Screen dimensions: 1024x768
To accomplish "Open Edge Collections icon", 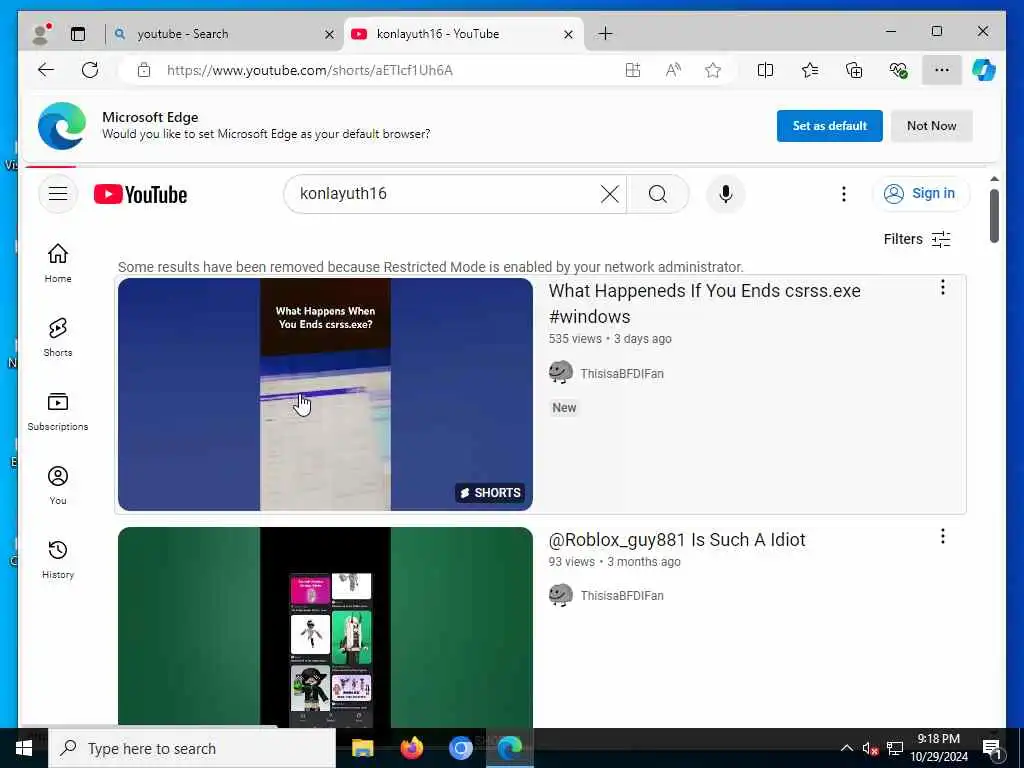I will coord(854,70).
